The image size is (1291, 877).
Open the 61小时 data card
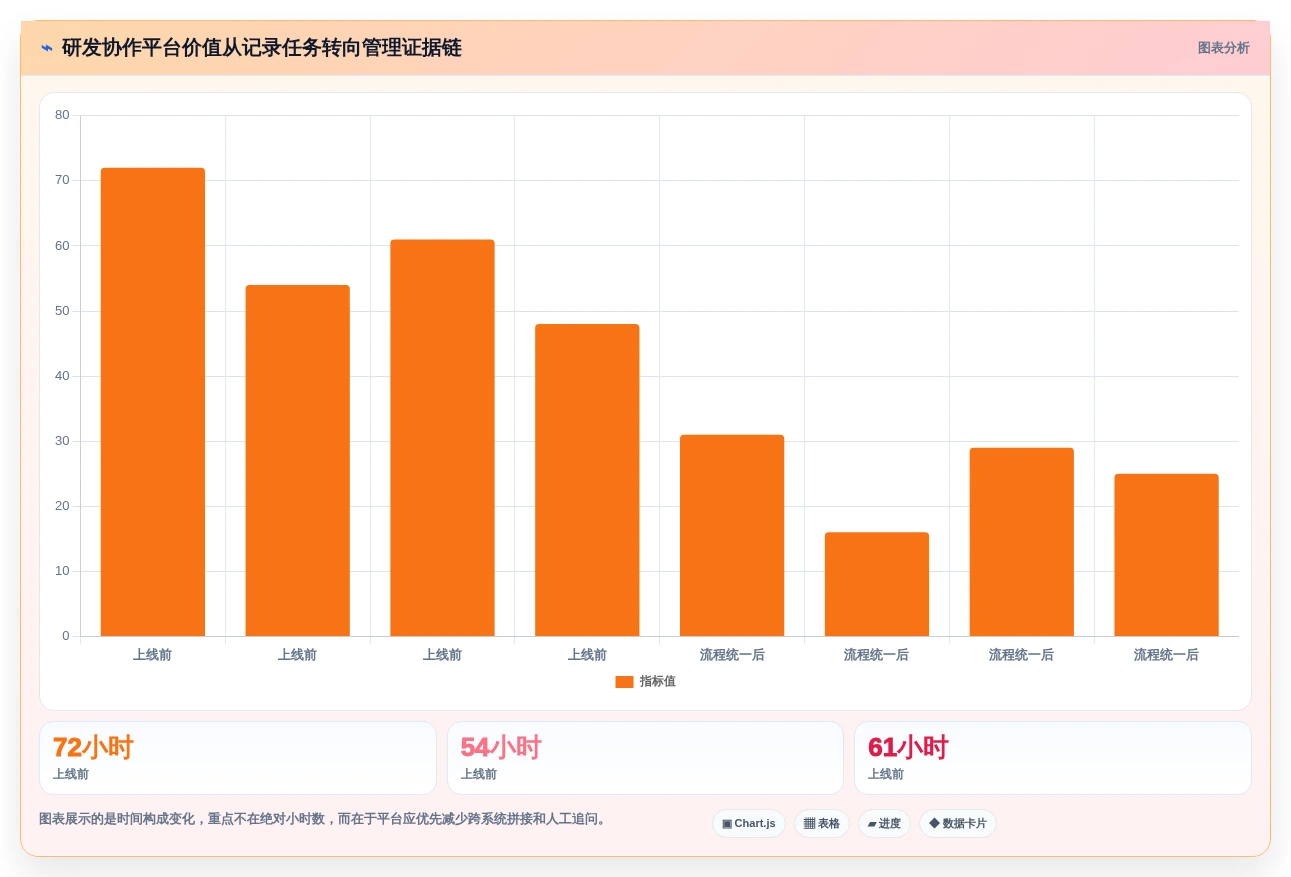point(1052,758)
